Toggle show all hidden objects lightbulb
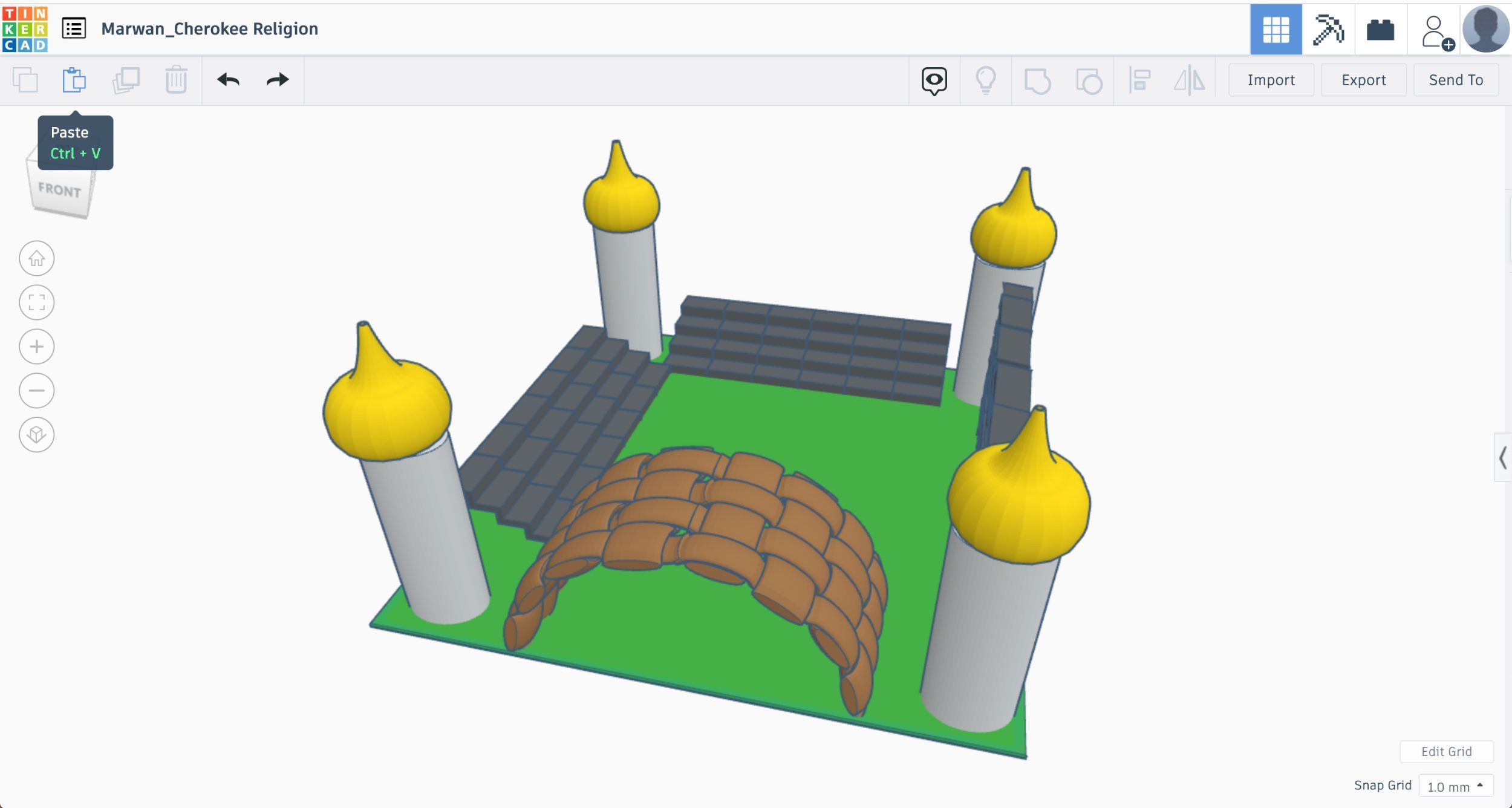The image size is (1512, 808). 985,80
